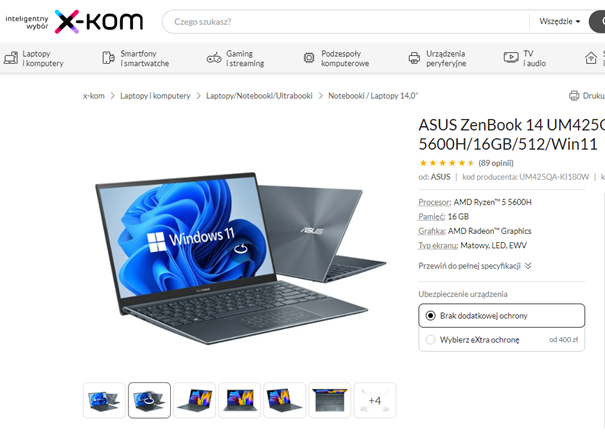Viewport: 605px width, 434px height.
Task: Click the Czego szukasz search field
Action: click(x=345, y=22)
